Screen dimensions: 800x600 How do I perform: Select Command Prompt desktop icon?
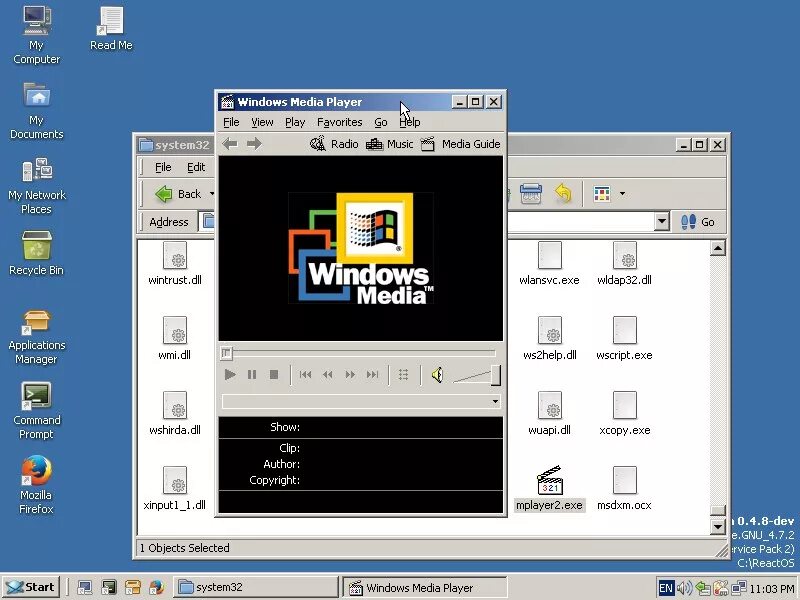coord(37,411)
